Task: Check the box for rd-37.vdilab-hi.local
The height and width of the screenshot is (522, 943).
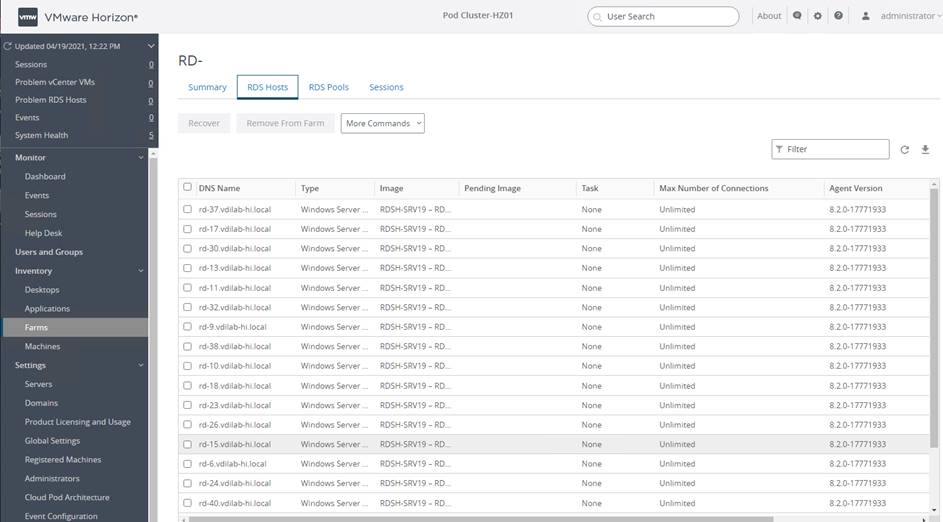Action: tap(187, 209)
